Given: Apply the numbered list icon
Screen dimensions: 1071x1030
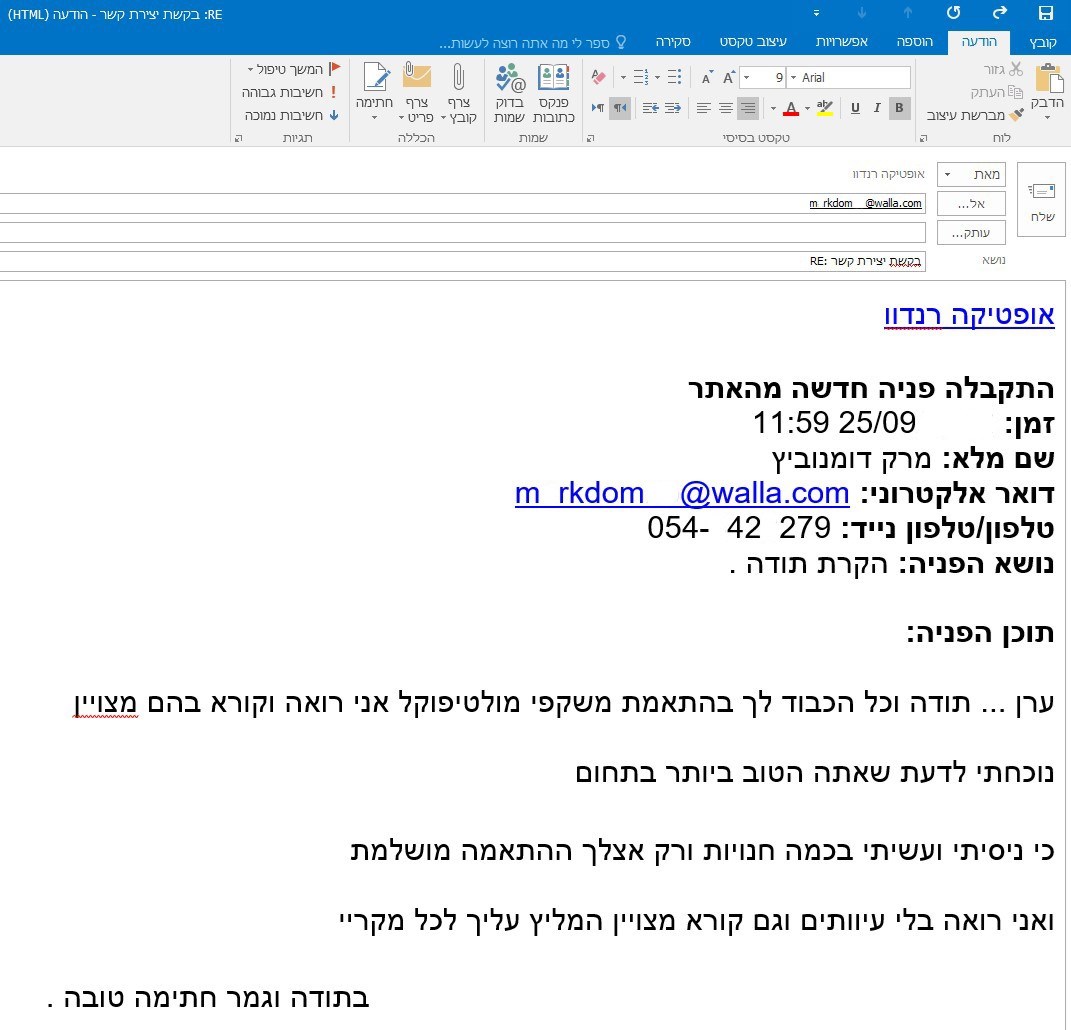Looking at the screenshot, I should (641, 77).
